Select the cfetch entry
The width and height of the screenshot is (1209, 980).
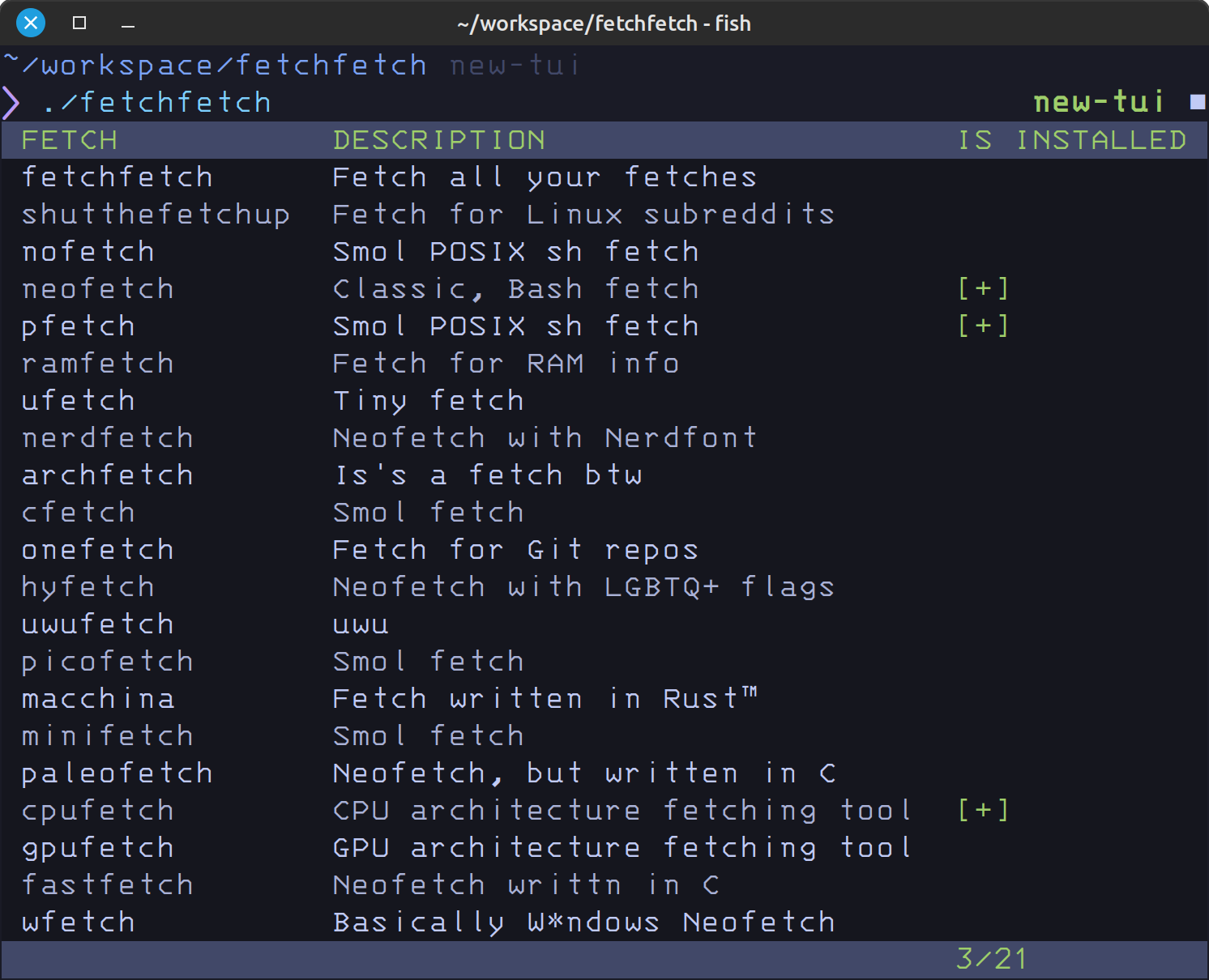79,513
